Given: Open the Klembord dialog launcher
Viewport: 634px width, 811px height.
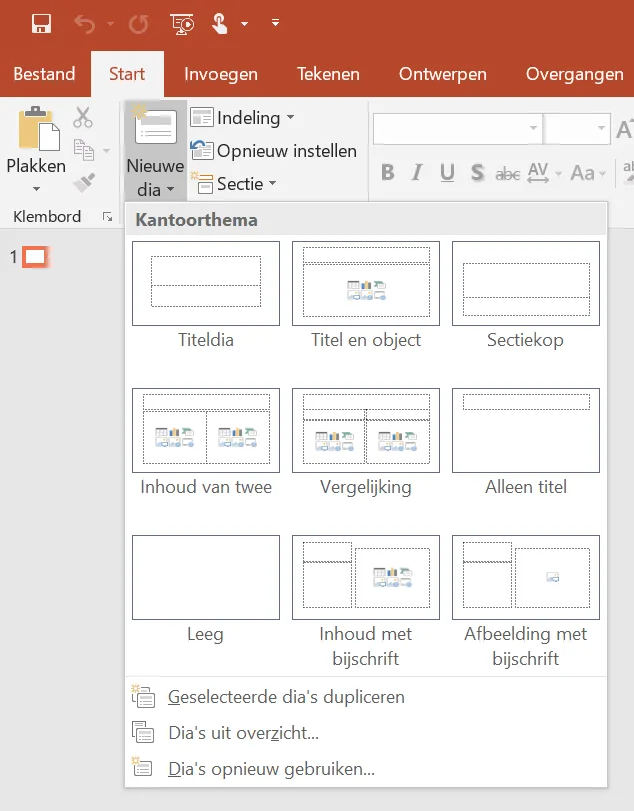Looking at the screenshot, I should 108,217.
